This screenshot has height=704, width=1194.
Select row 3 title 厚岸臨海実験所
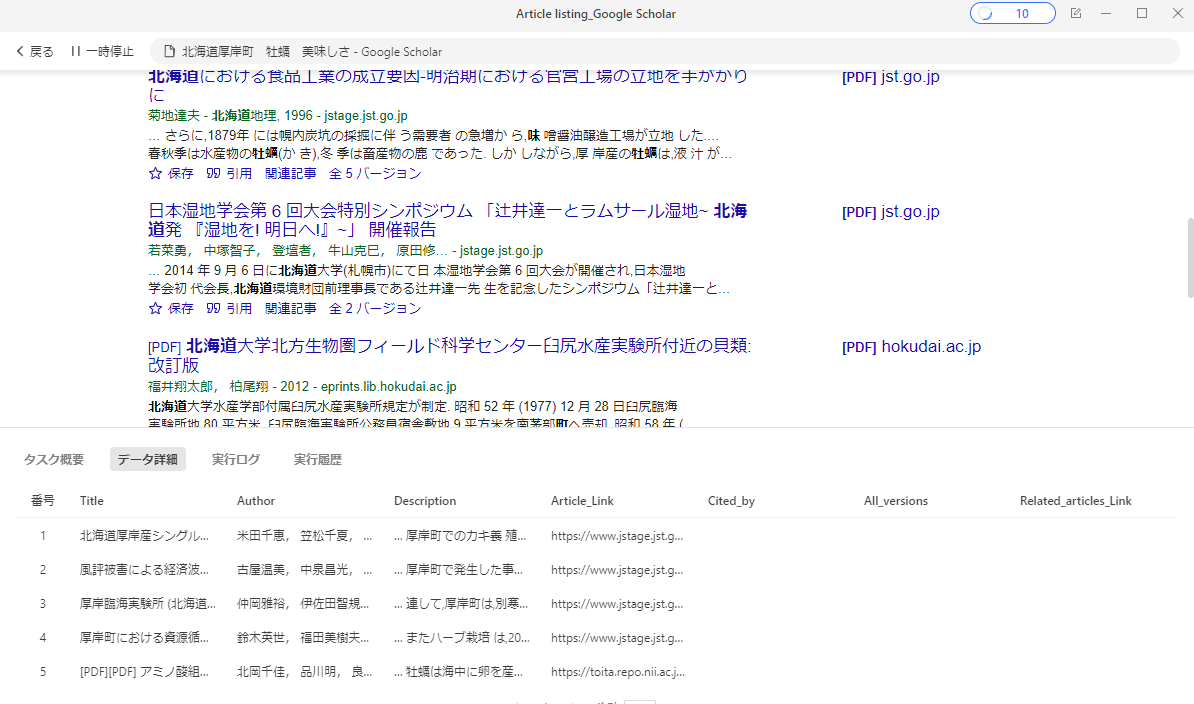[148, 604]
